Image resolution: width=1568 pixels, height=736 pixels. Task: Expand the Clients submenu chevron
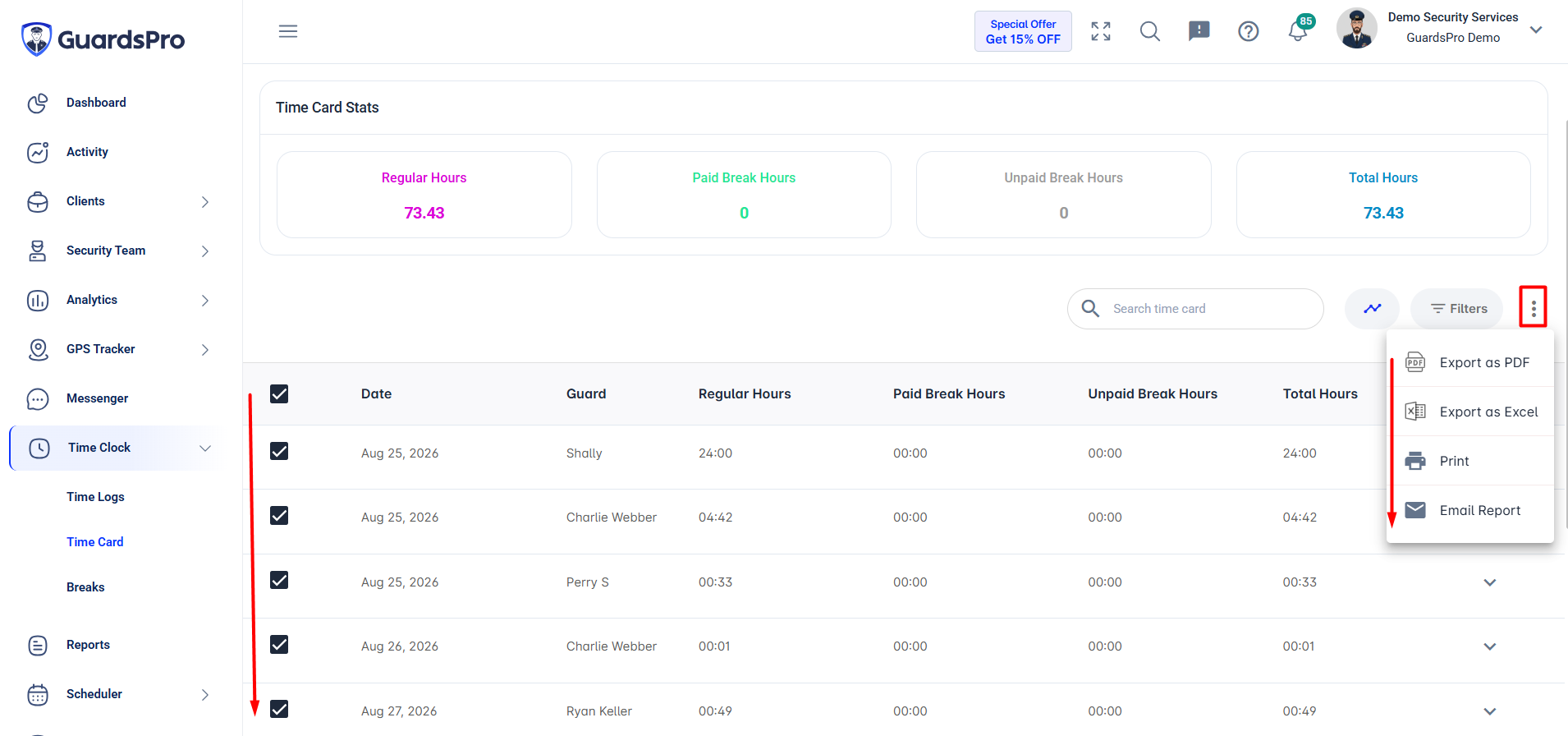click(x=205, y=202)
